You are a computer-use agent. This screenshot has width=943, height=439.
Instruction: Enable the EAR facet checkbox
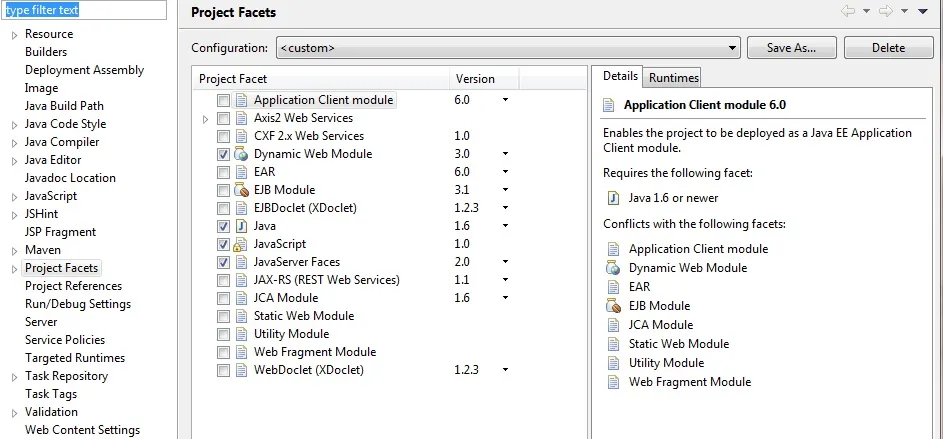click(x=223, y=172)
